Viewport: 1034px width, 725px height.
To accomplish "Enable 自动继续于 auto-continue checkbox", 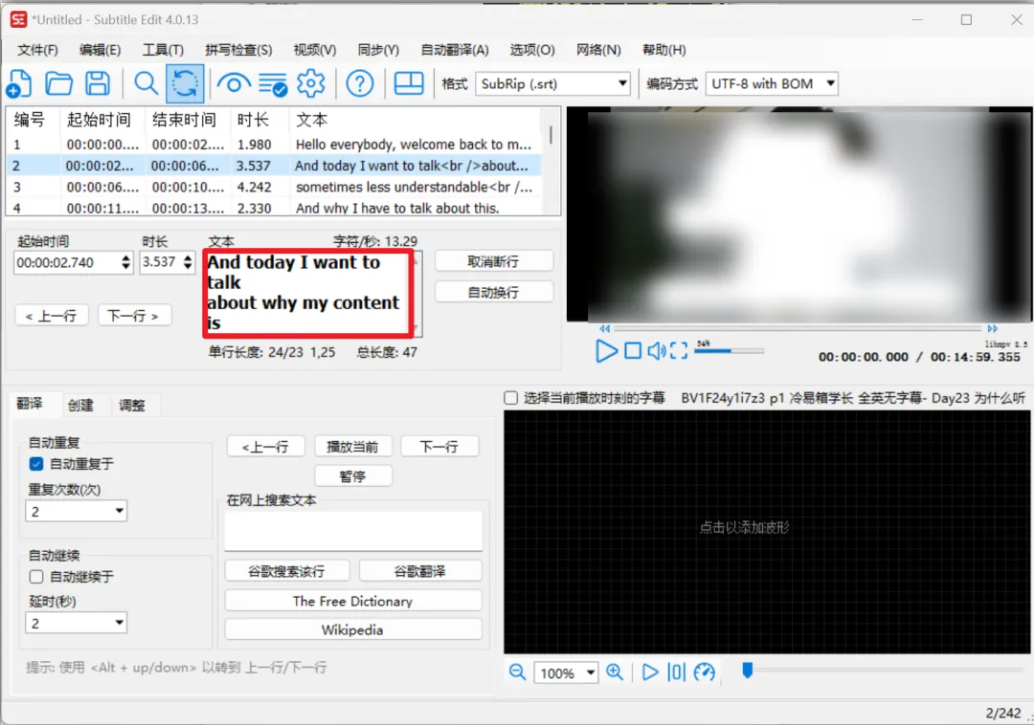I will click(36, 576).
